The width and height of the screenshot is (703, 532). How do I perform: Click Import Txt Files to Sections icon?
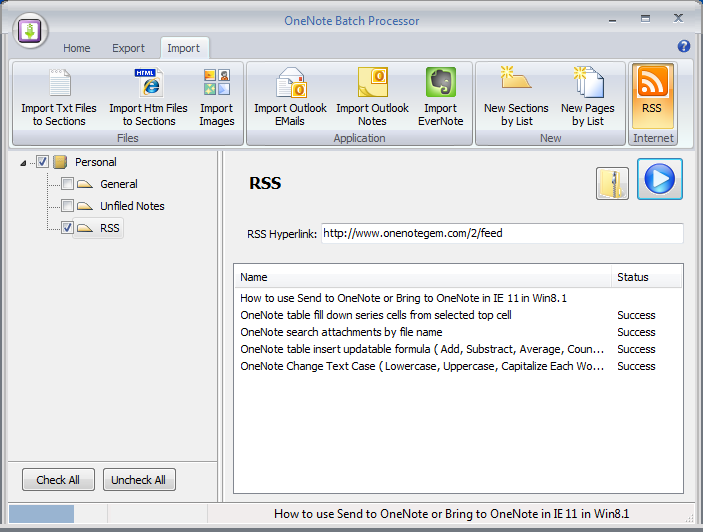point(59,97)
